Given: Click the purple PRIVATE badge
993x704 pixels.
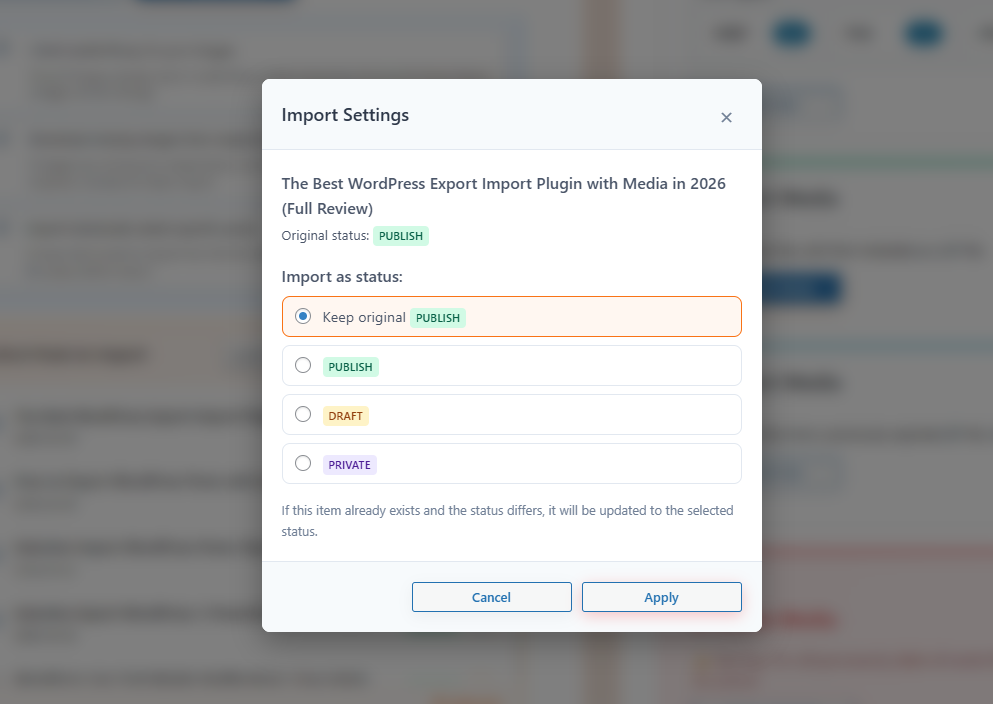Looking at the screenshot, I should [x=349, y=465].
